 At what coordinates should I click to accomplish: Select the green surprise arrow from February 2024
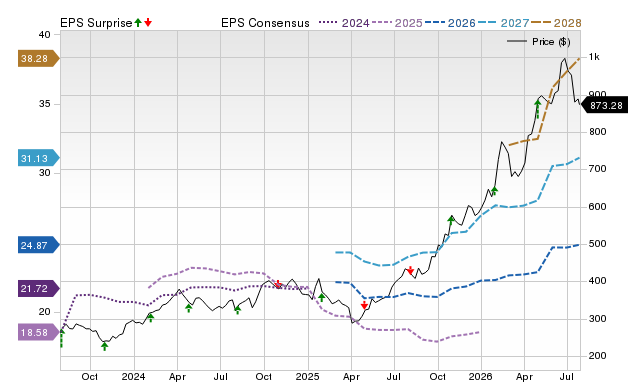tap(150, 318)
